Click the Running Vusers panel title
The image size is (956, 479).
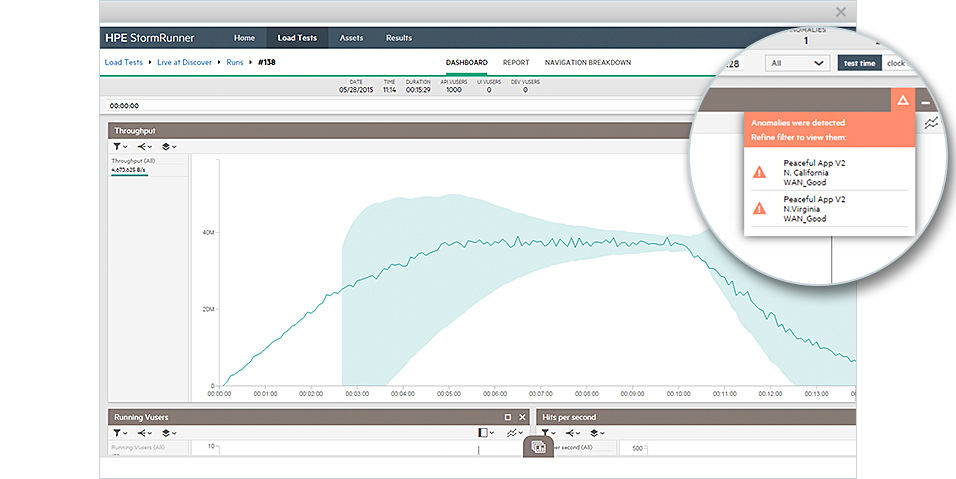[141, 417]
